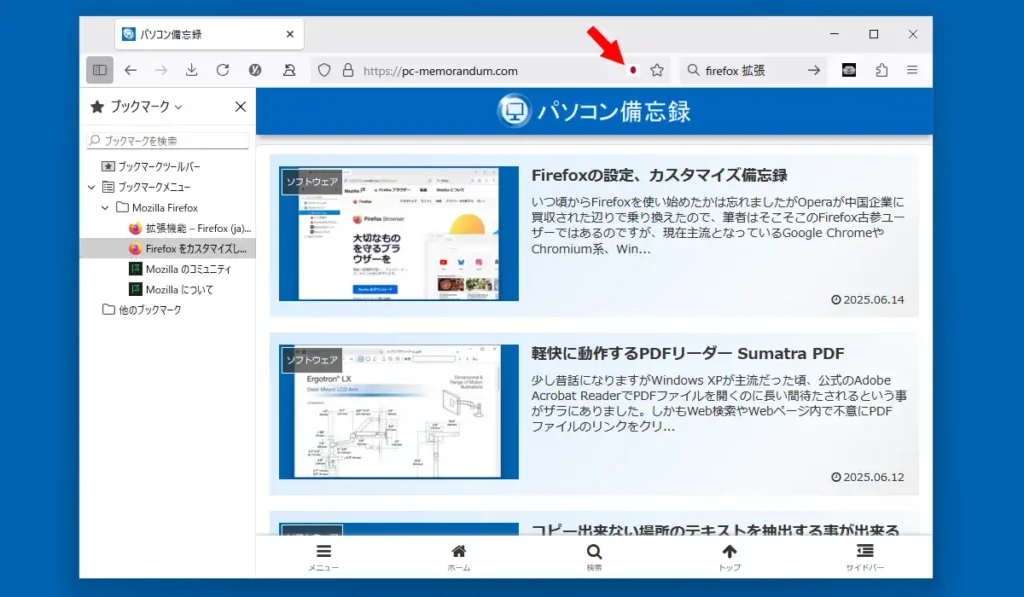Screen dimensions: 1024x597
Task: Click the round extension icon beside reload
Action: point(255,70)
